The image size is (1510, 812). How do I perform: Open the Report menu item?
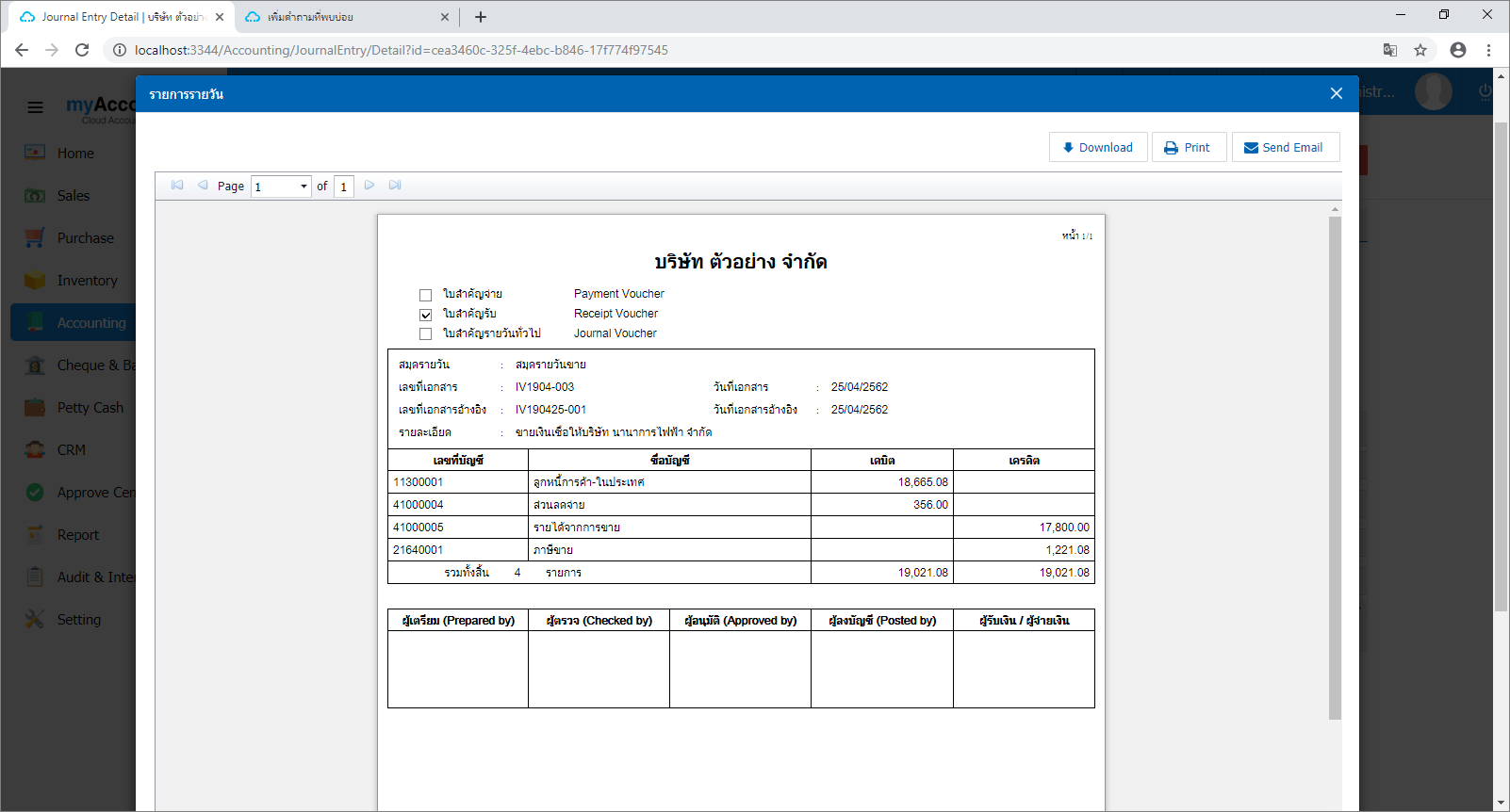77,535
